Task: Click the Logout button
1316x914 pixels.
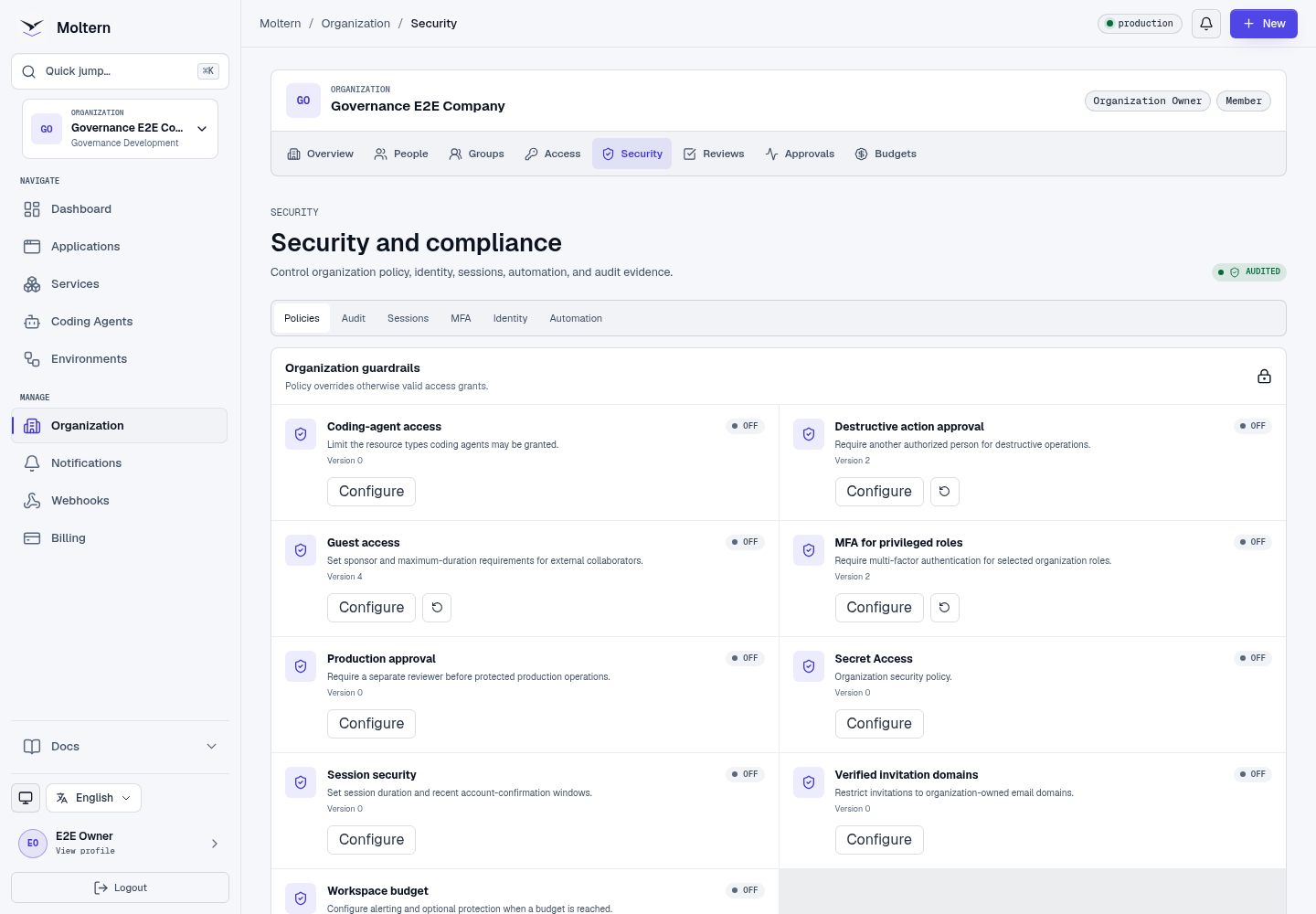Action: pyautogui.click(x=120, y=887)
